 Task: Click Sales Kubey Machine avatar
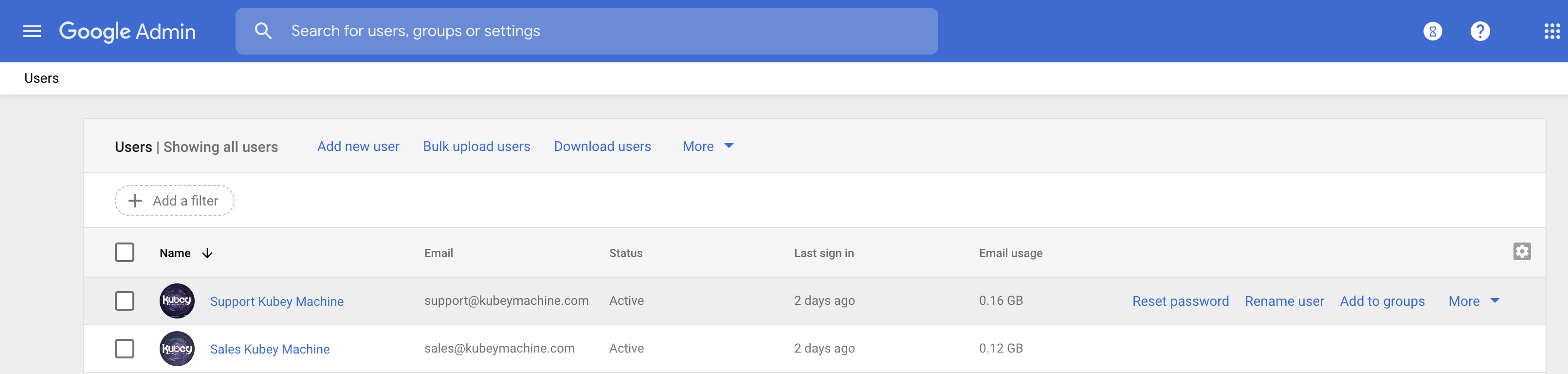[177, 348]
